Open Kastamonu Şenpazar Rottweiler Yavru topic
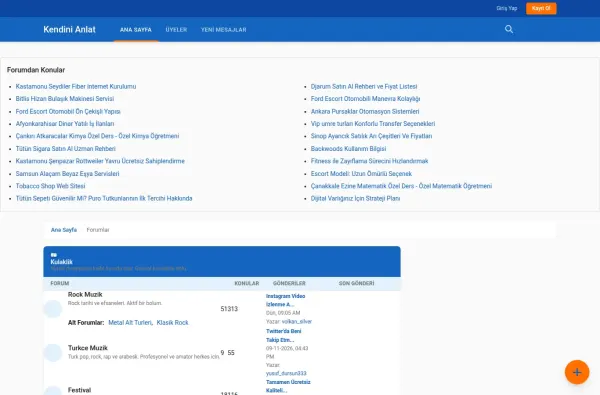600x395 pixels. (100, 161)
